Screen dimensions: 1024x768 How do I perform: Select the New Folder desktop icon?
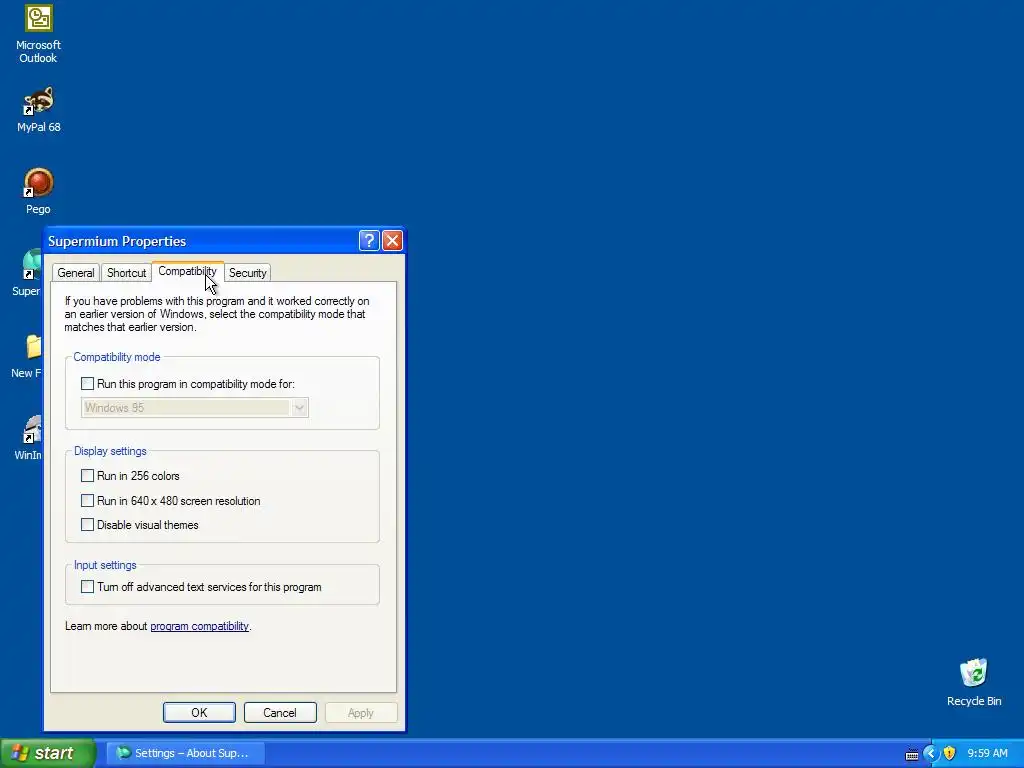pos(28,356)
